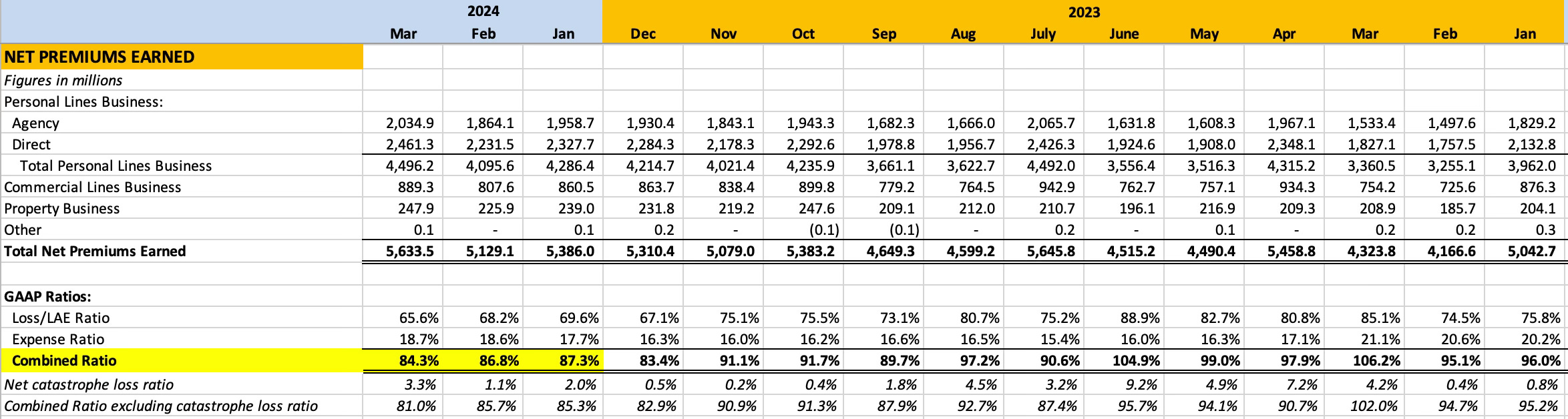The image size is (1568, 419).
Task: Click the July column header
Action: (1043, 33)
